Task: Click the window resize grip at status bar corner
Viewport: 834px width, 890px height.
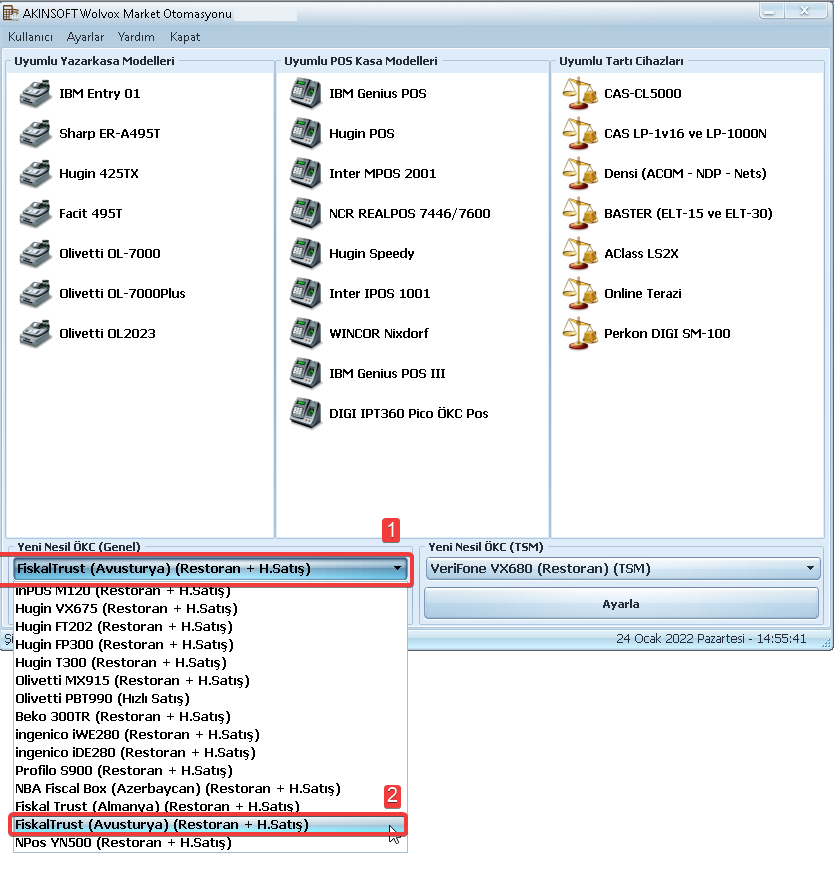Action: pyautogui.click(x=826, y=643)
